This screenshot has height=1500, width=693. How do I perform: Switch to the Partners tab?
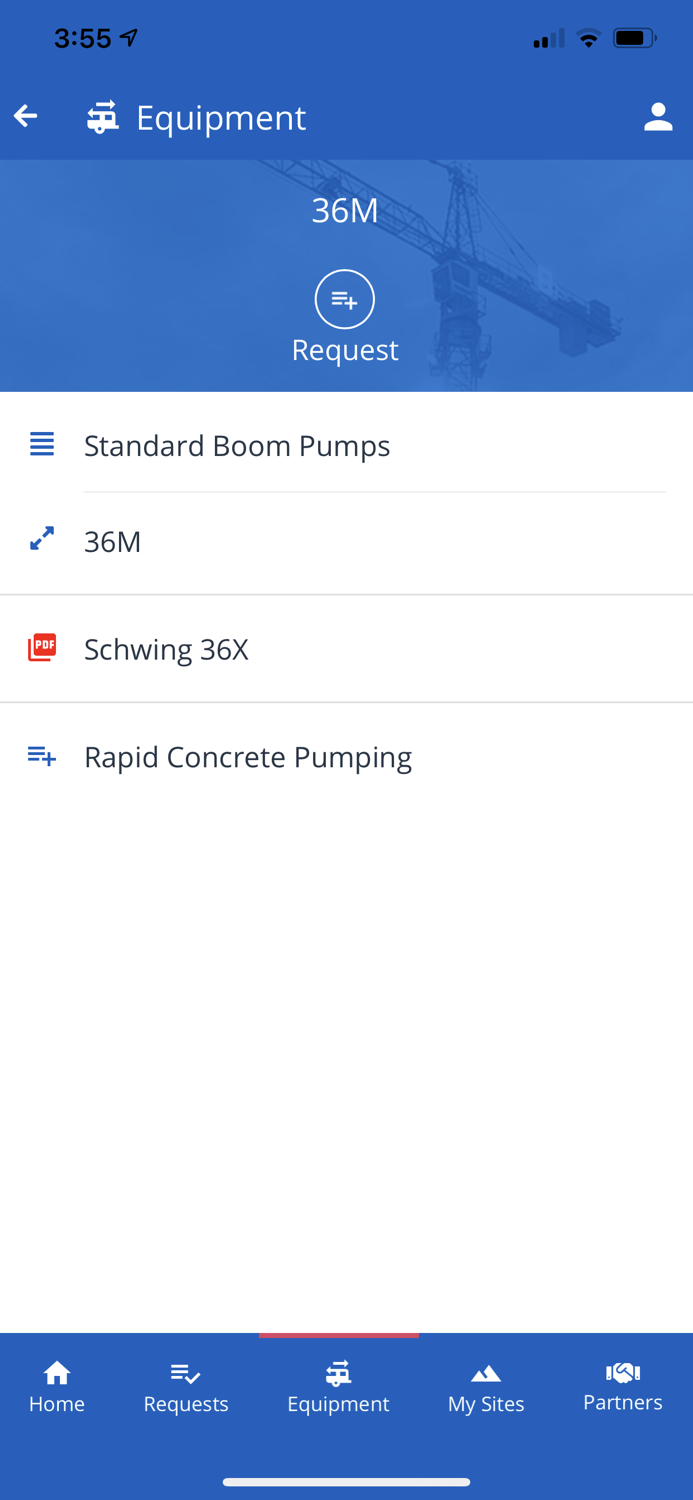(622, 1385)
